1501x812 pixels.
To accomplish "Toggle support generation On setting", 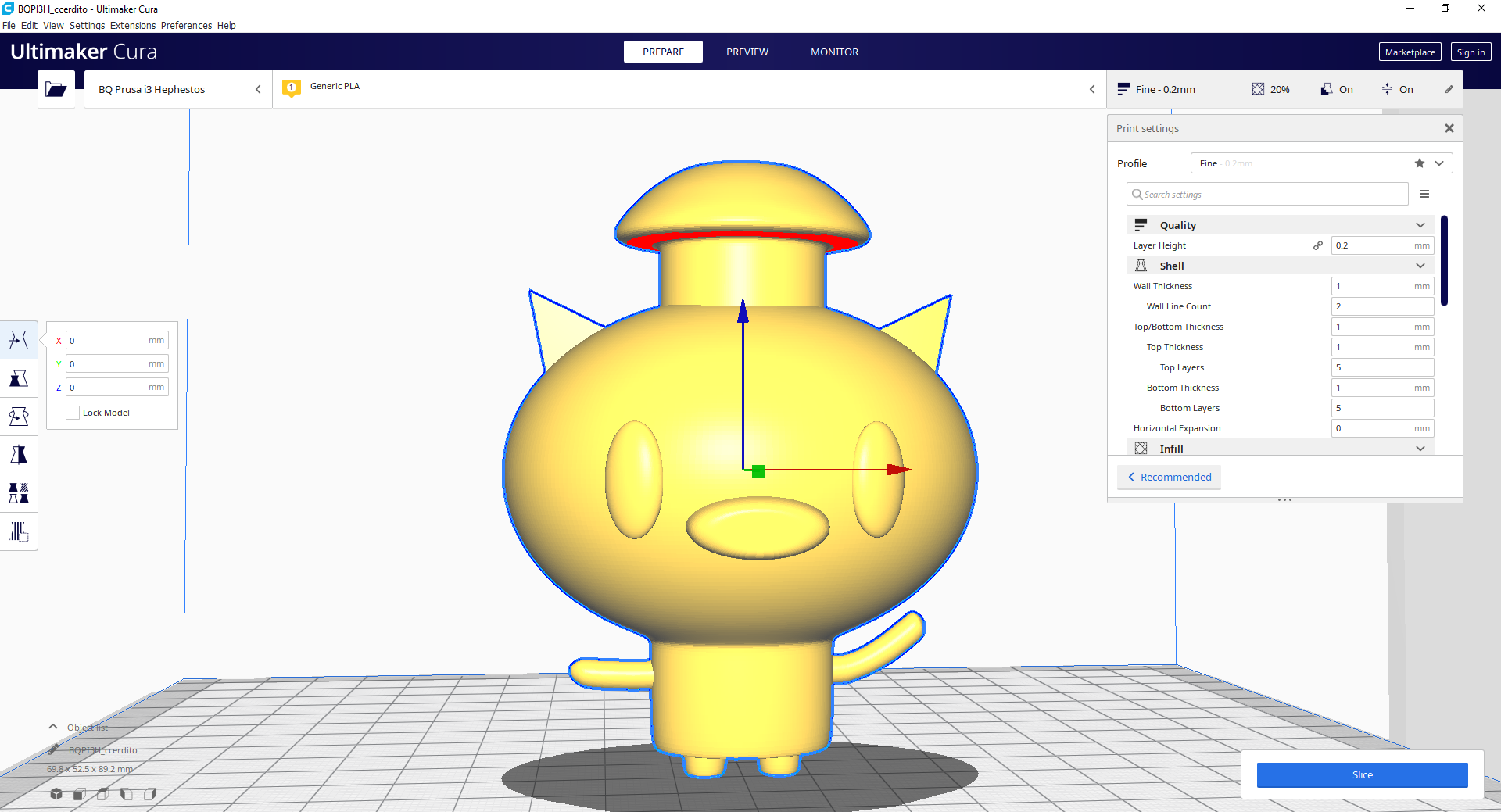I will 1337,89.
